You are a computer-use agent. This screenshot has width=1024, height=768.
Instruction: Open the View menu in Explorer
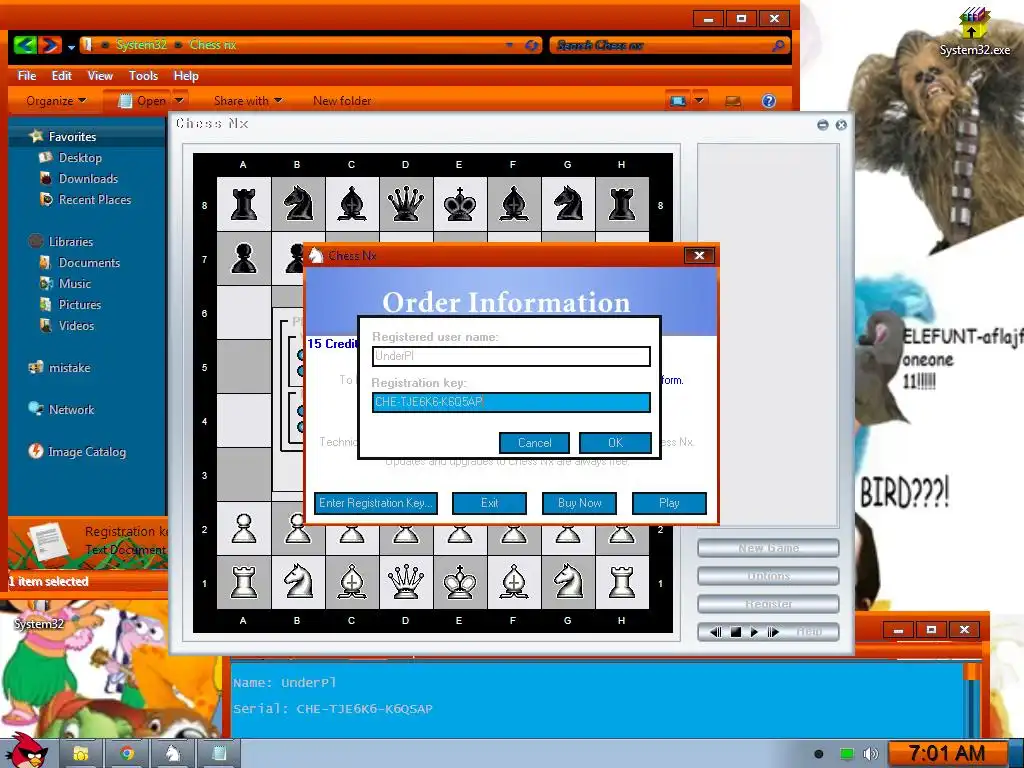100,76
